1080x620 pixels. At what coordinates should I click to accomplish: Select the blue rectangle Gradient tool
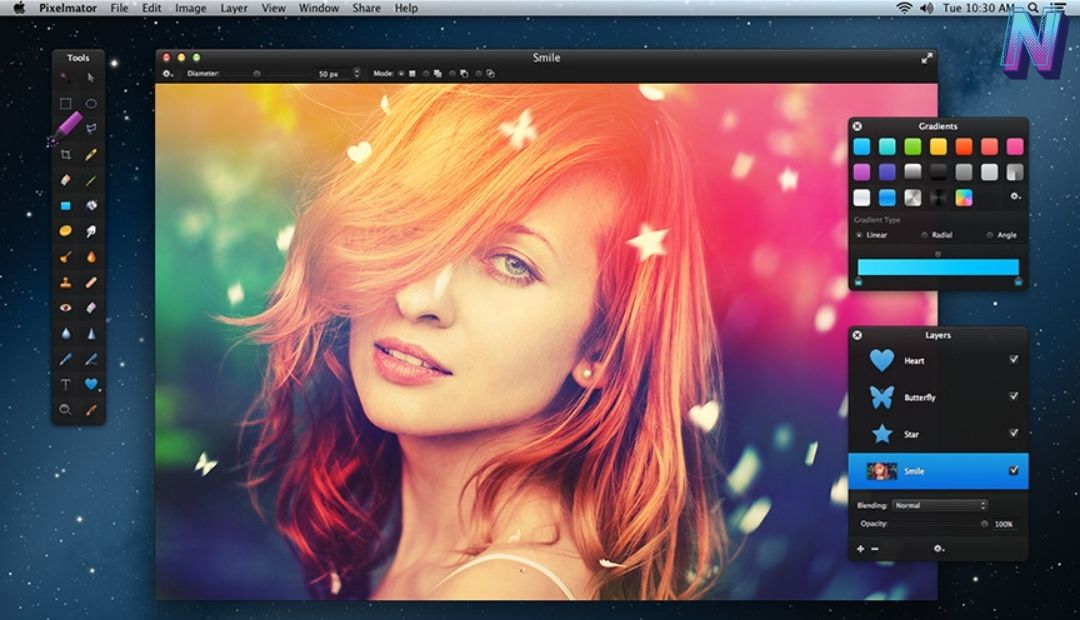click(x=65, y=205)
